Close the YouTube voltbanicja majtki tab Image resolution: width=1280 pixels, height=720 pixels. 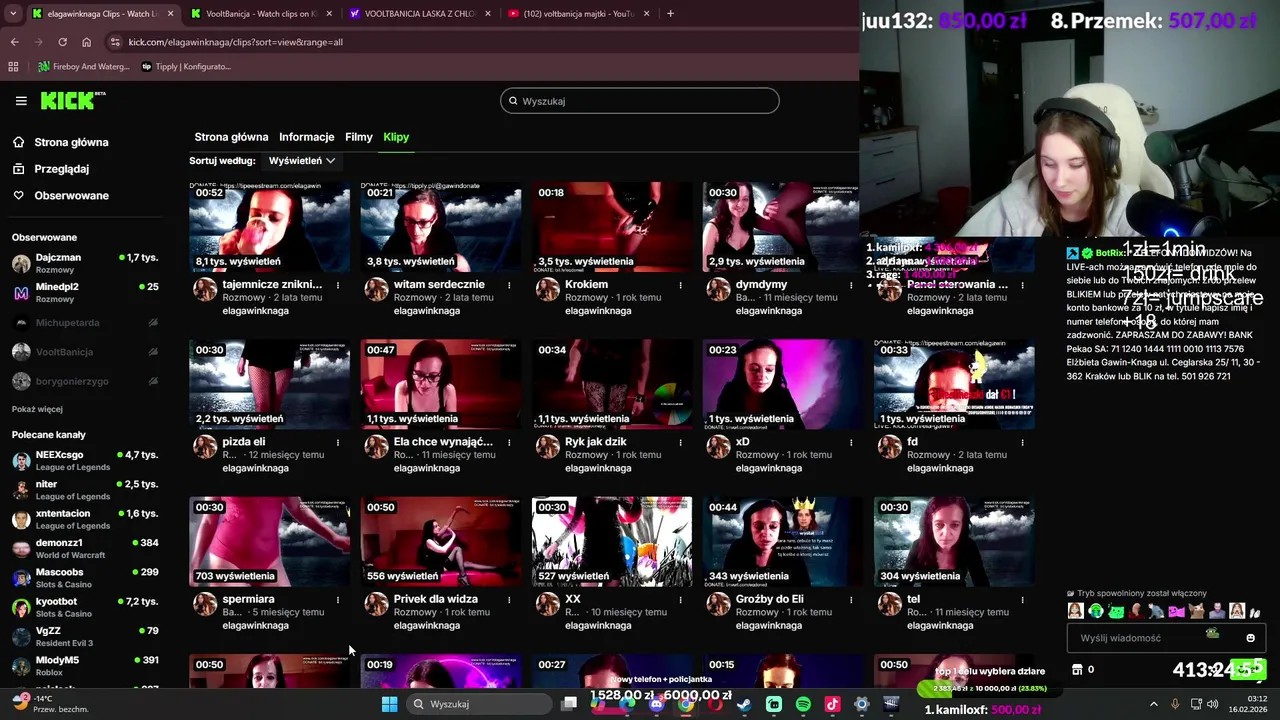tap(647, 14)
